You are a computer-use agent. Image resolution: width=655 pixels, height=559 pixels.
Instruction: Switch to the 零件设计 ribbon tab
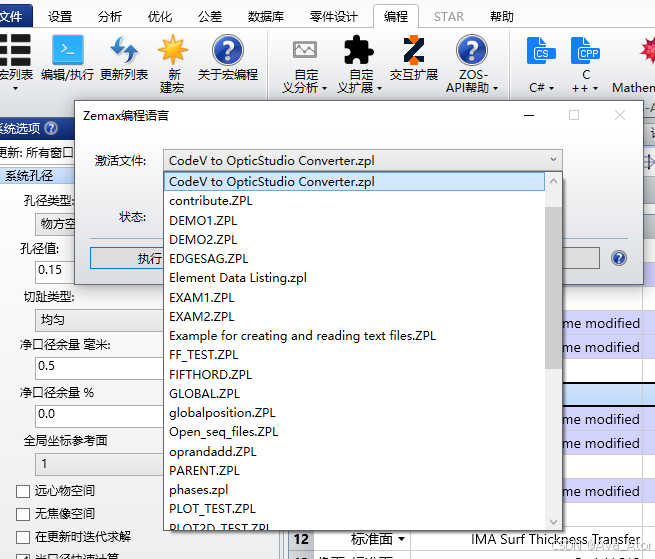tap(333, 17)
